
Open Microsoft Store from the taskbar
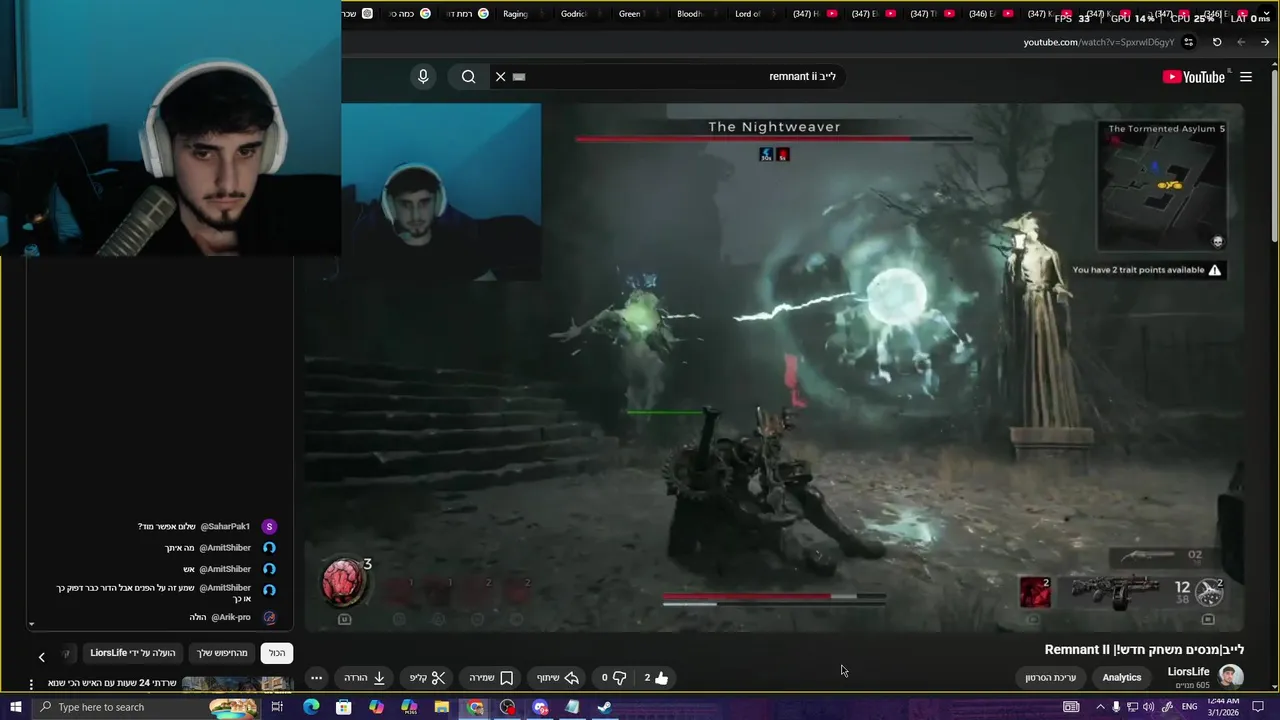(343, 707)
